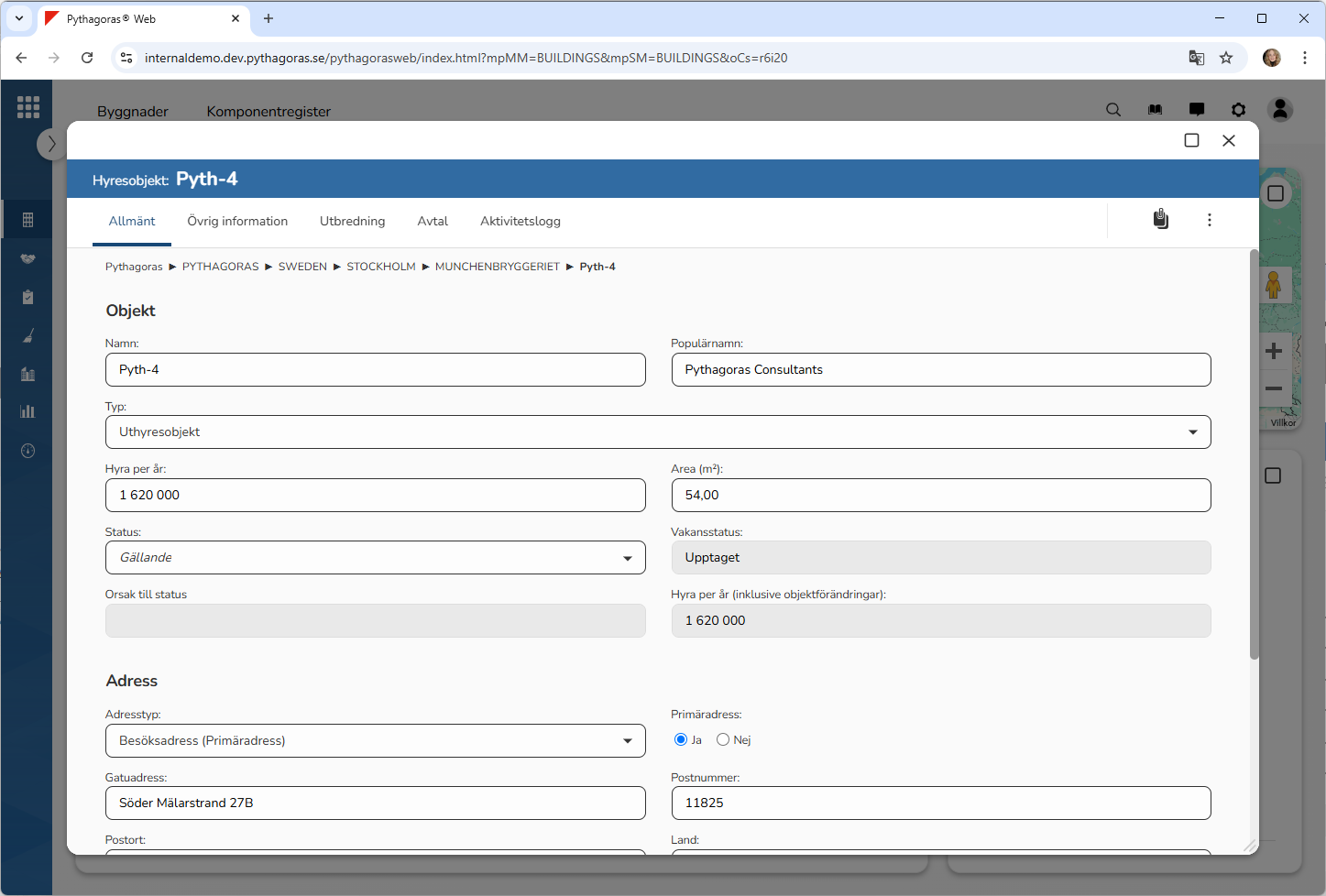This screenshot has width=1326, height=896.
Task: Maximize the Hyresobjekt dialog
Action: (x=1191, y=140)
